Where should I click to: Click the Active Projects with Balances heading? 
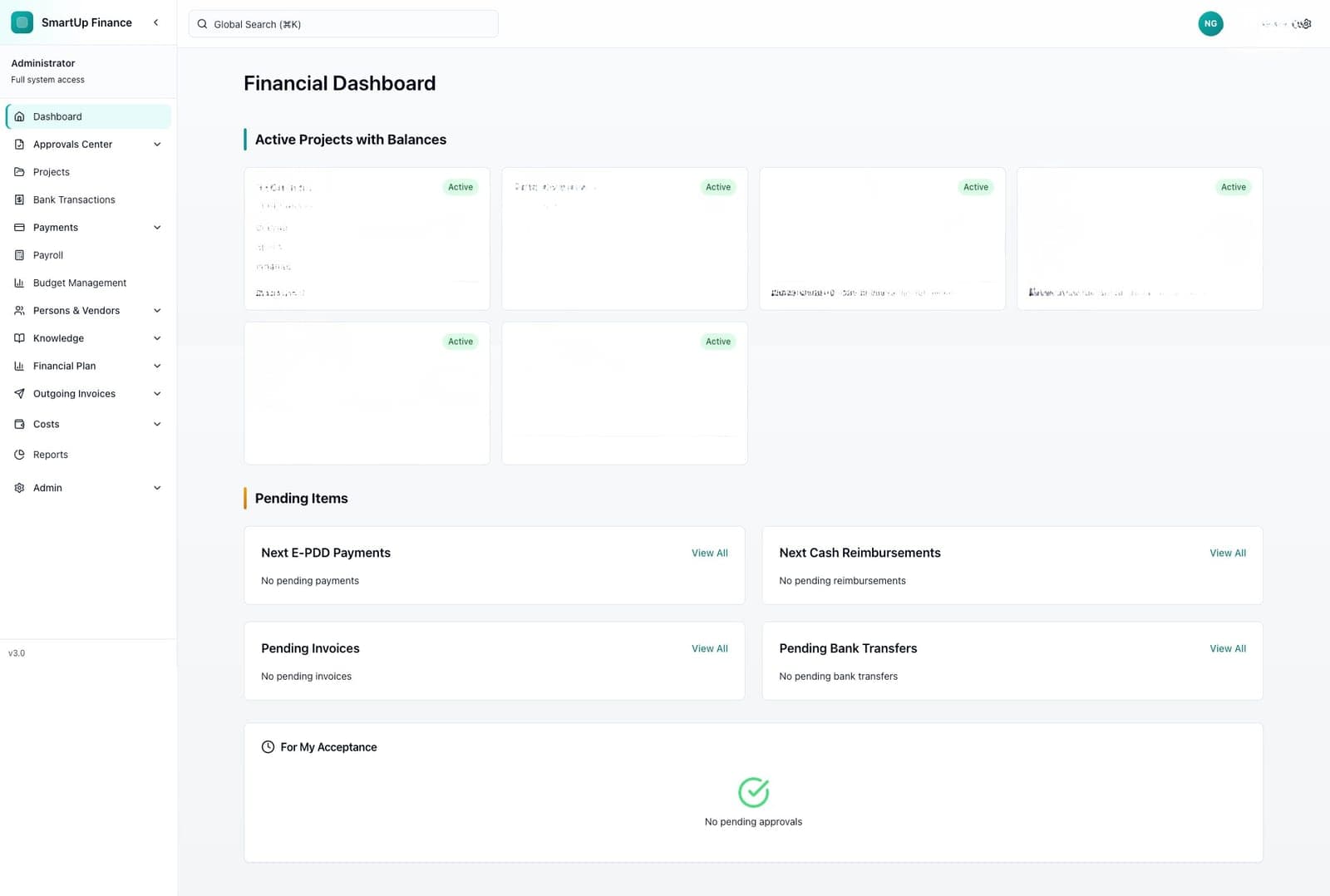tap(350, 140)
